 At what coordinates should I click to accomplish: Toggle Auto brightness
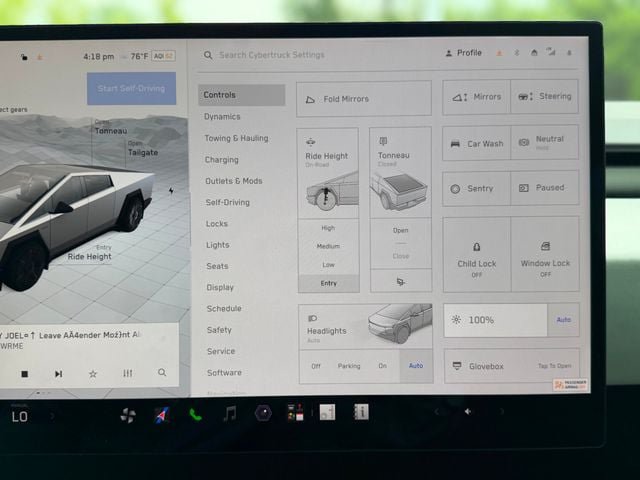click(564, 320)
